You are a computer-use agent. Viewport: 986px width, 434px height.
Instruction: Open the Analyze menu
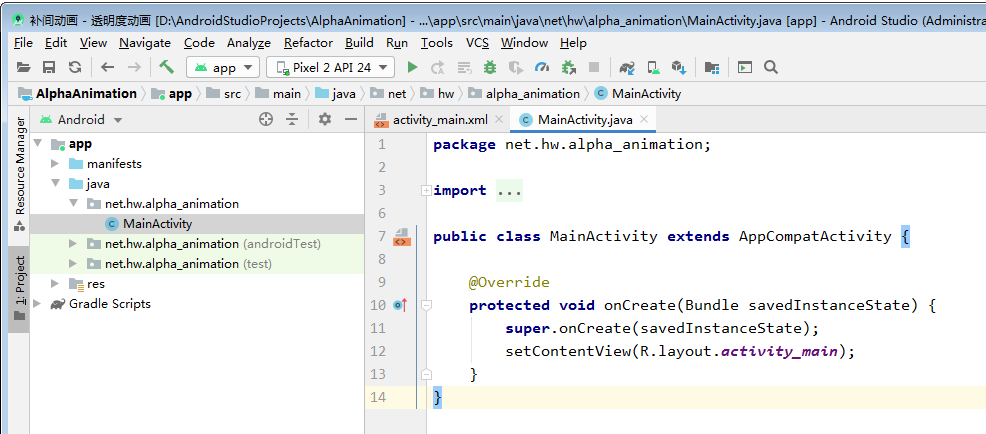click(249, 43)
